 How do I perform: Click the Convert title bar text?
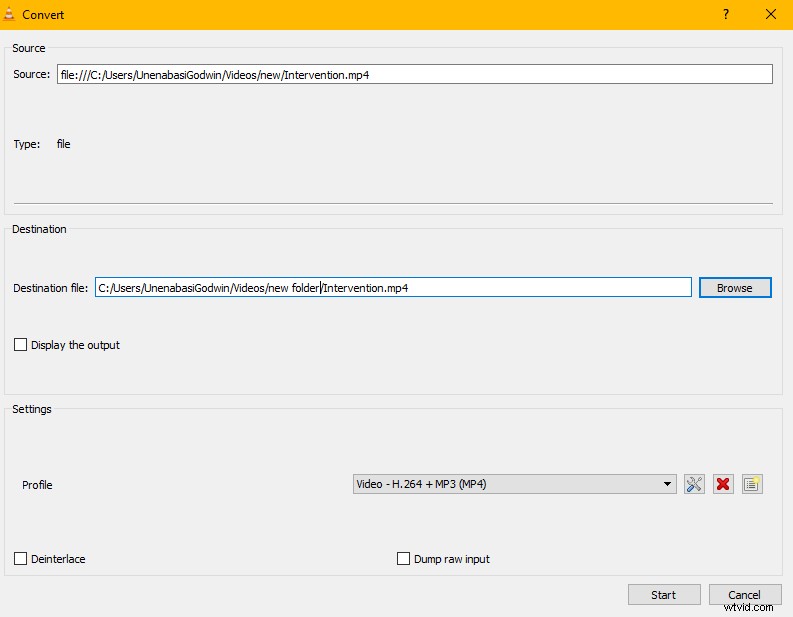pos(45,15)
